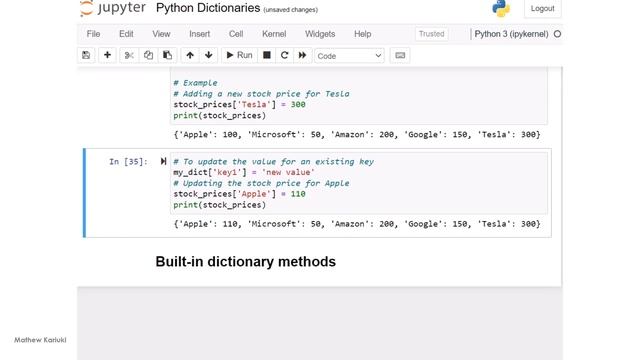
Task: Paste cells below icon
Action: click(167, 55)
